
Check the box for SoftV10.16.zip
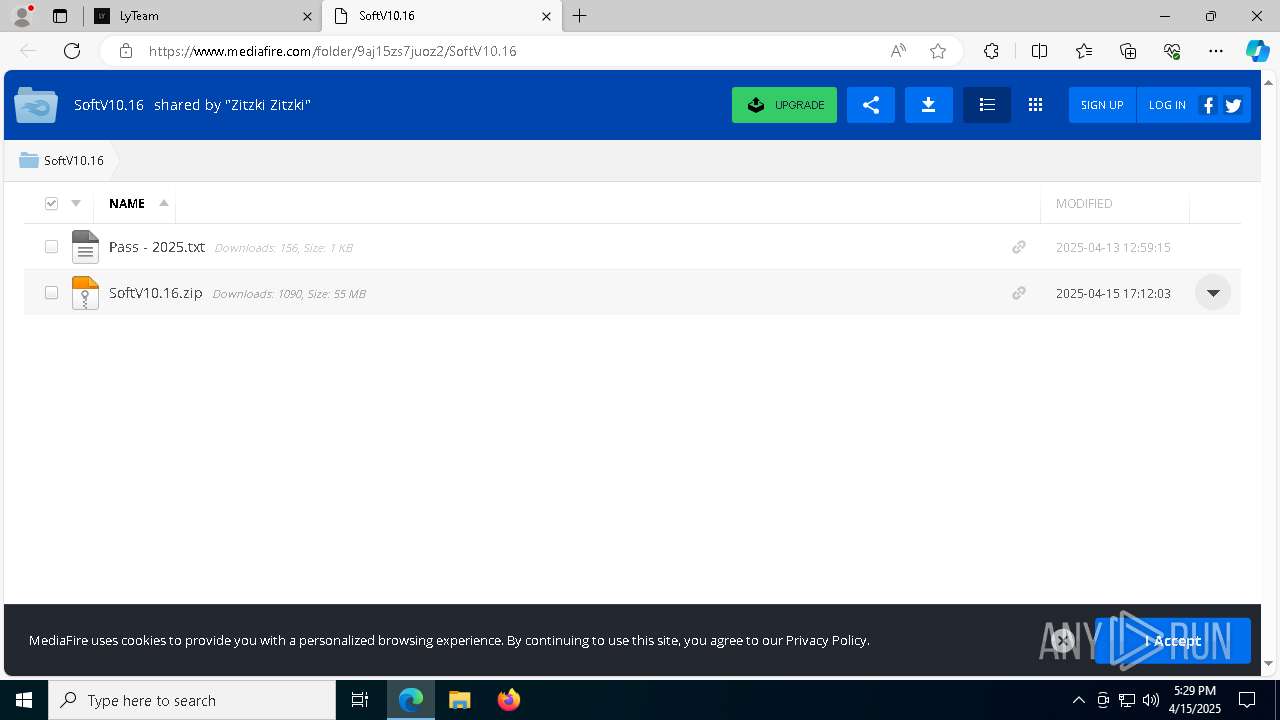click(x=51, y=293)
